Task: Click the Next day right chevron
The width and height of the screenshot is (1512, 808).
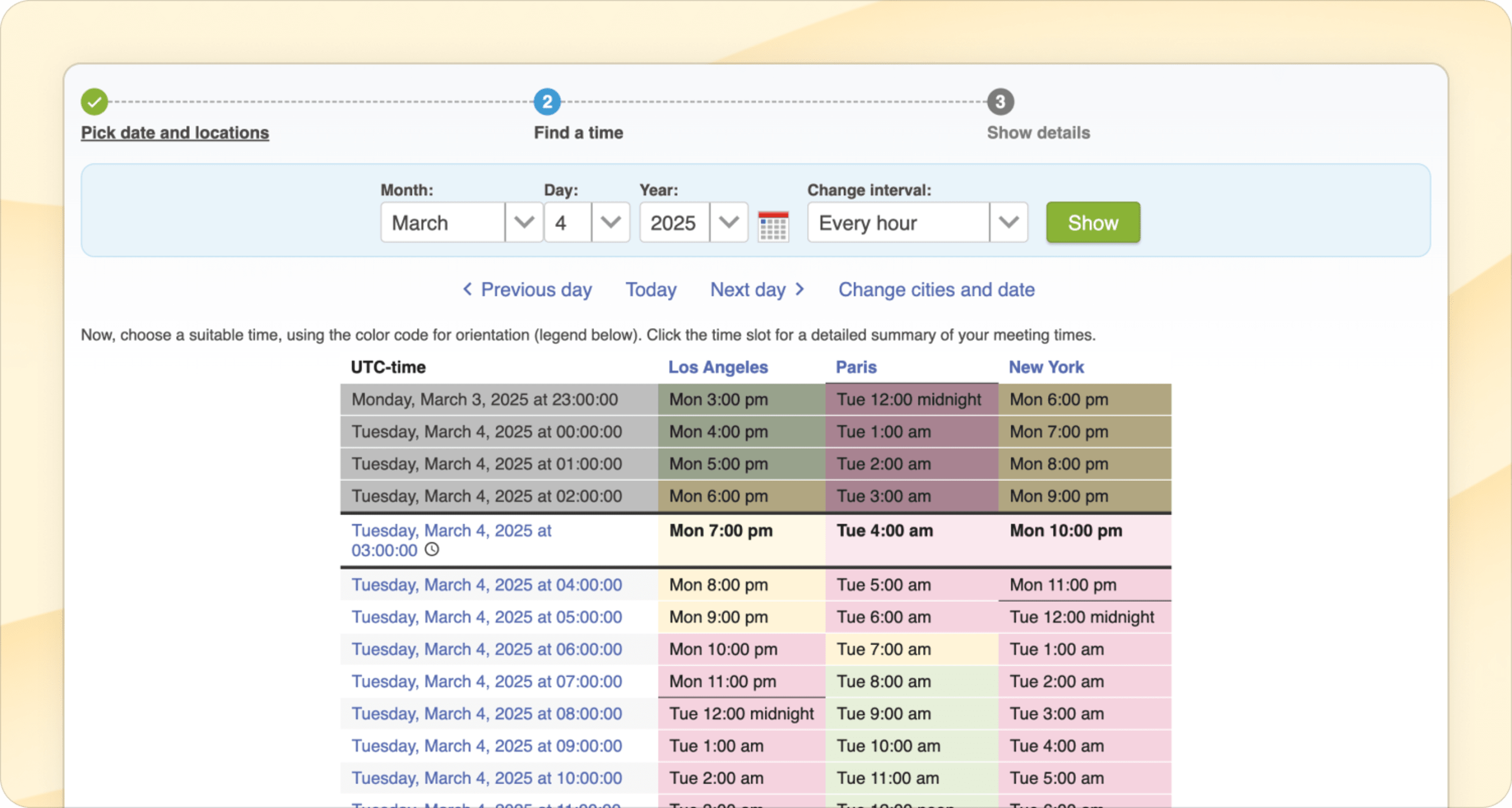Action: 799,289
